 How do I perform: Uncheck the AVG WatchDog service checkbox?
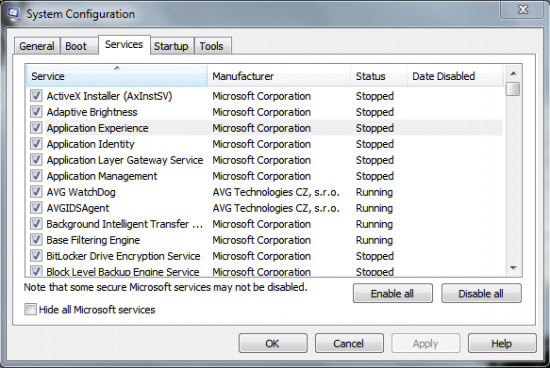pos(36,192)
